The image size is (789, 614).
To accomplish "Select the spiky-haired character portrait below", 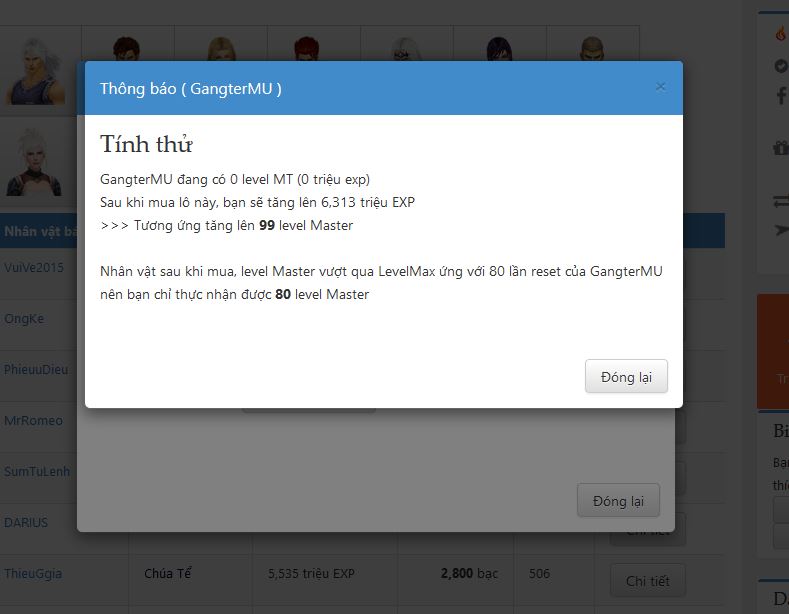I will (34, 162).
